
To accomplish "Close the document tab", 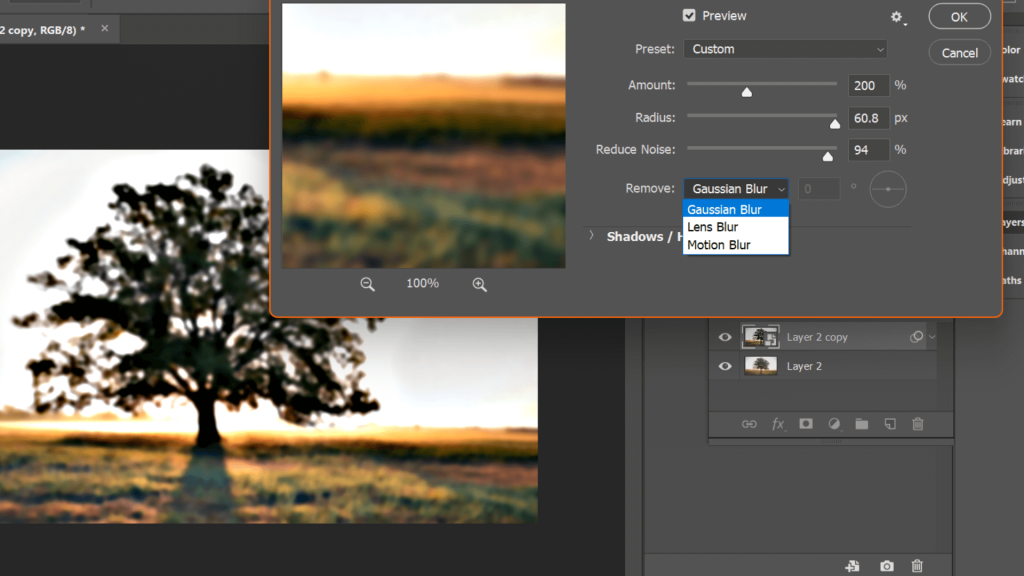I will pos(104,29).
